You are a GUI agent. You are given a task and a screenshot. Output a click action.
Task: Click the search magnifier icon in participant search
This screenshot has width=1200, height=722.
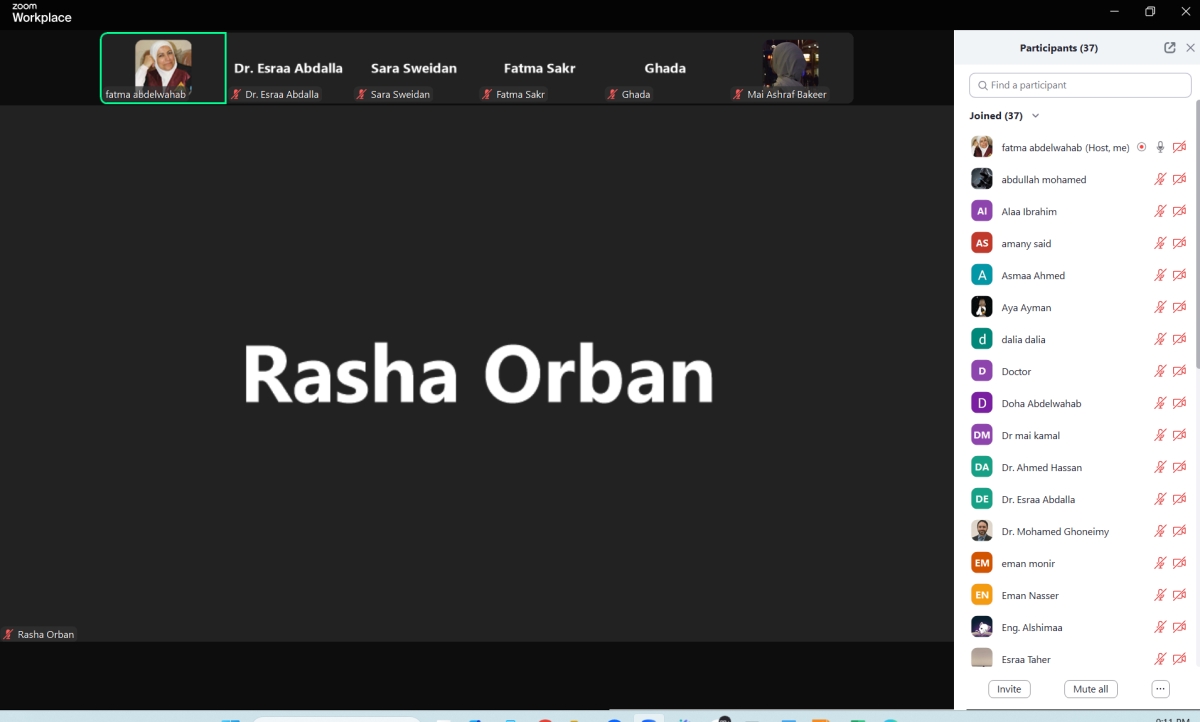tap(983, 85)
